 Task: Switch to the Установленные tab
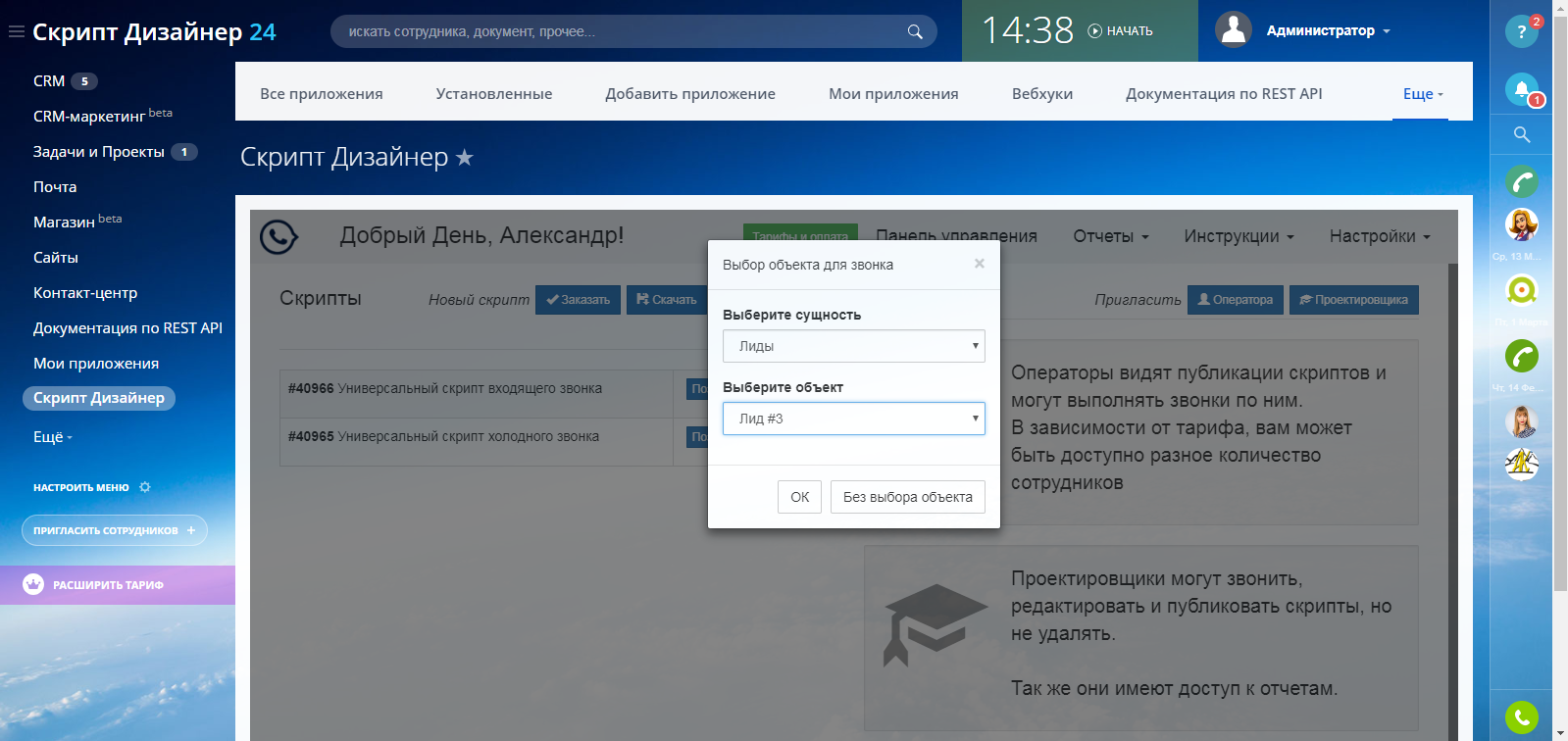click(x=493, y=94)
